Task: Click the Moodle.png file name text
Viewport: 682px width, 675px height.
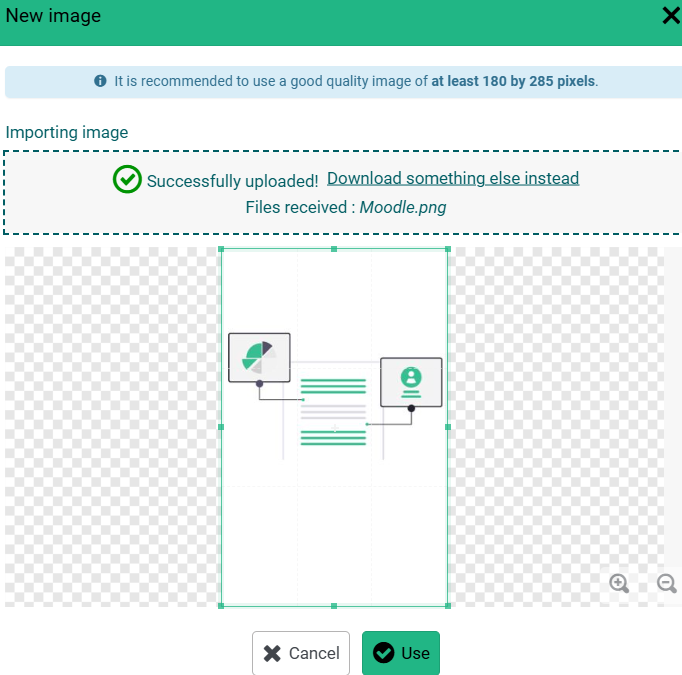Action: point(403,207)
